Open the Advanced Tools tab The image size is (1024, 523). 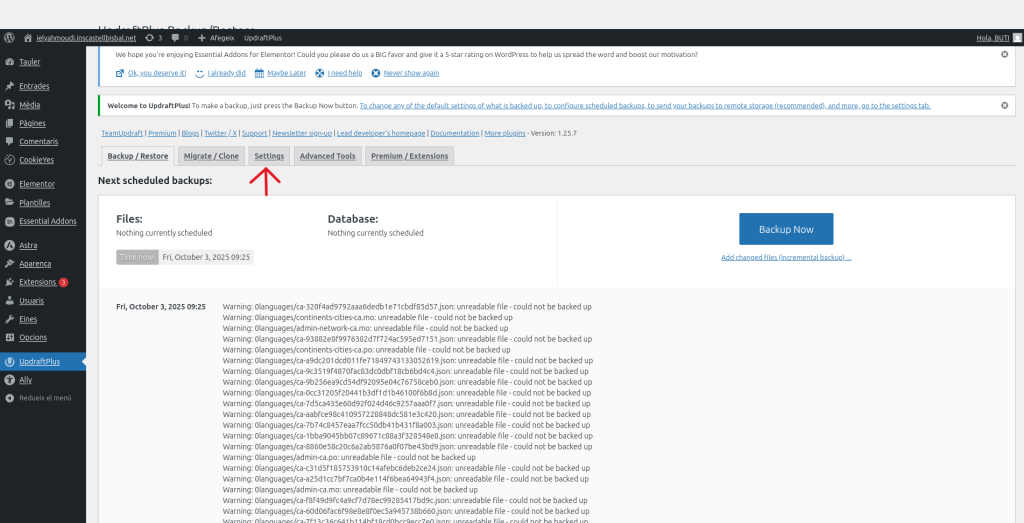[x=327, y=156]
